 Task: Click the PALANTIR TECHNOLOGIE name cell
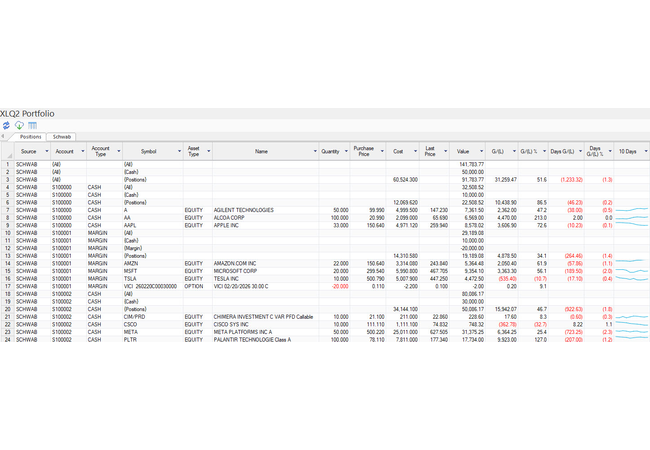tap(265, 339)
